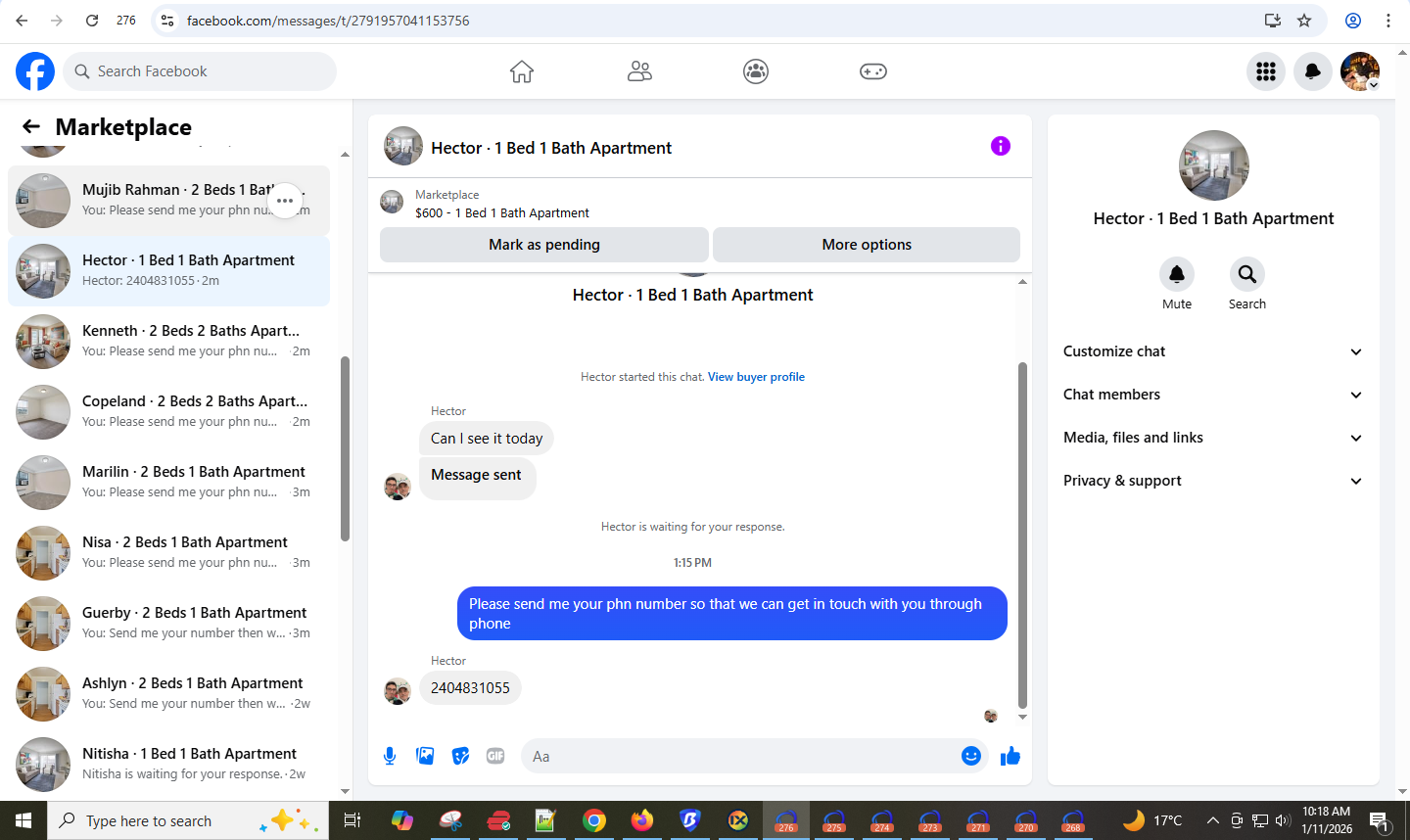
Task: Record a voice clip with microphone
Action: 390,756
